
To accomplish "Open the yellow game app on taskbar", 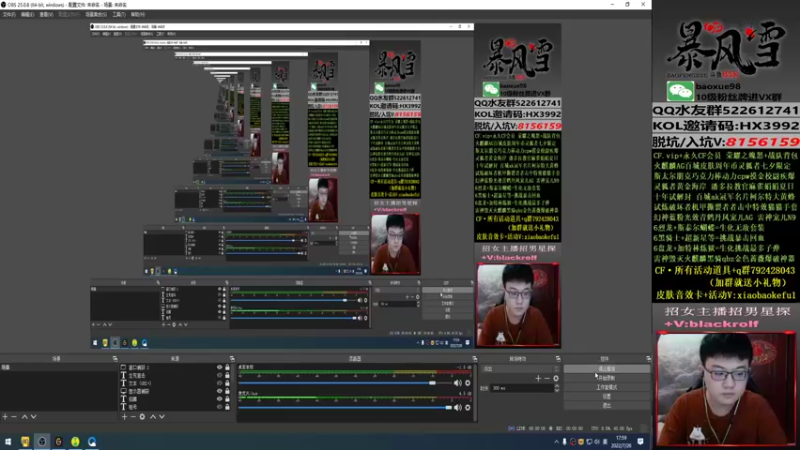I will tap(25, 442).
